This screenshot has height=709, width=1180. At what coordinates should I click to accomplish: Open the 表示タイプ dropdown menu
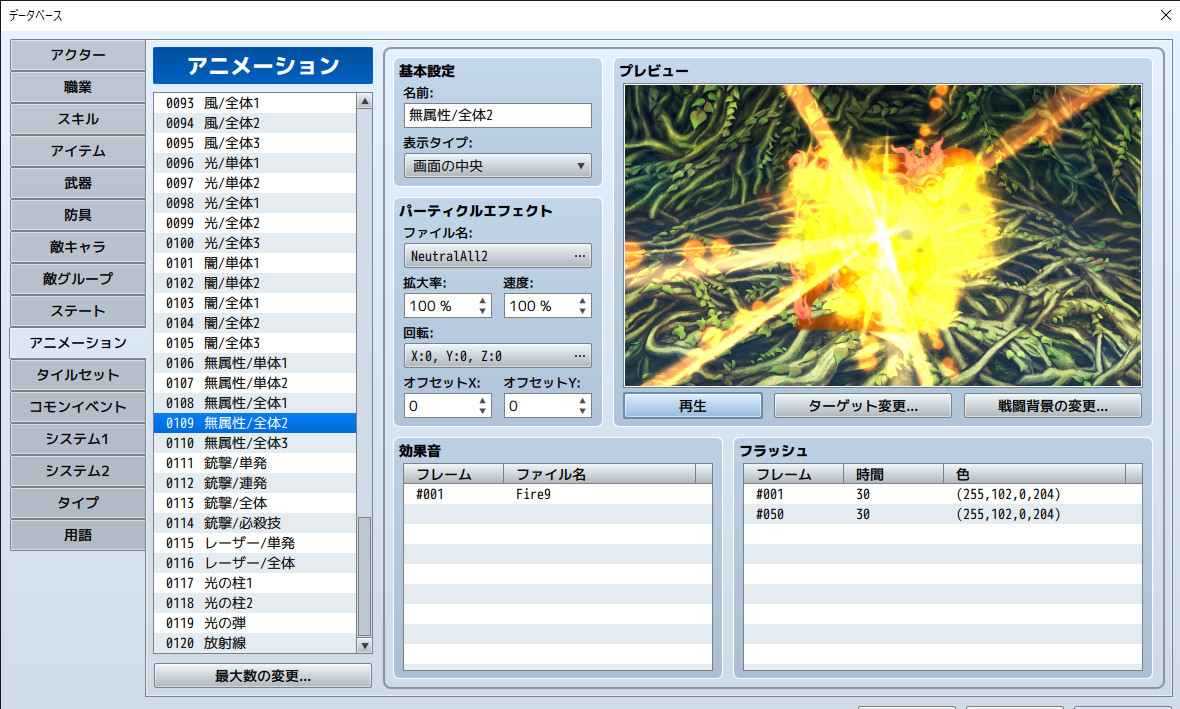click(x=582, y=166)
